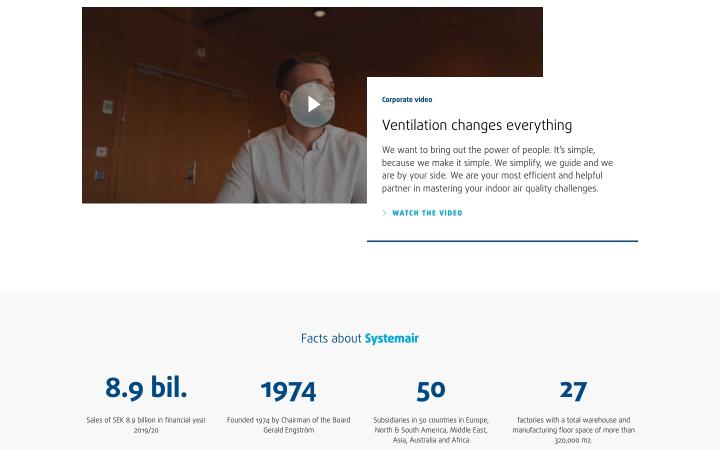Play the corporate video
720x450 pixels.
(313, 104)
